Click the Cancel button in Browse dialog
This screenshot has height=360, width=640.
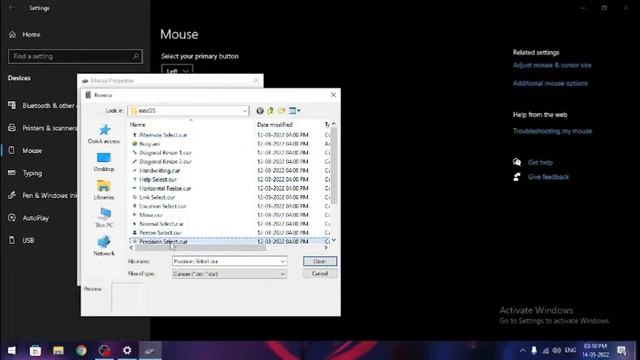[320, 273]
